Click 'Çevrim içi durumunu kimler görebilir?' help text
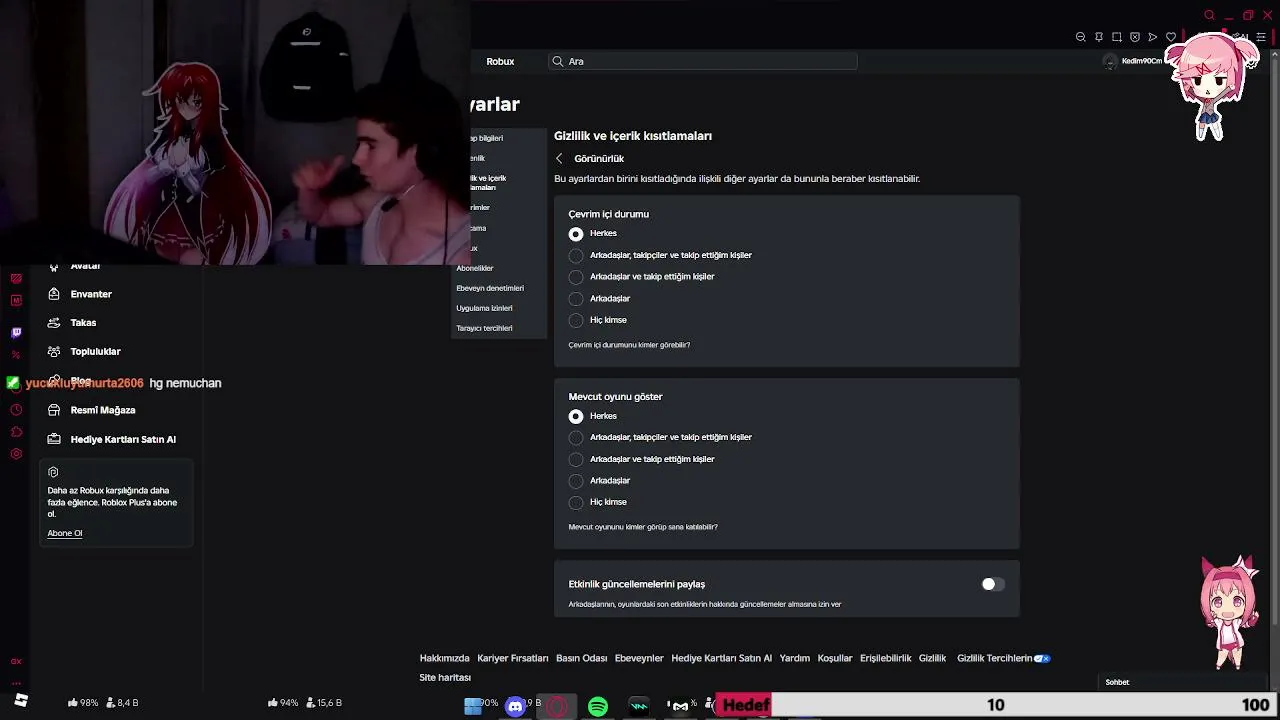The height and width of the screenshot is (720, 1280). click(x=629, y=345)
